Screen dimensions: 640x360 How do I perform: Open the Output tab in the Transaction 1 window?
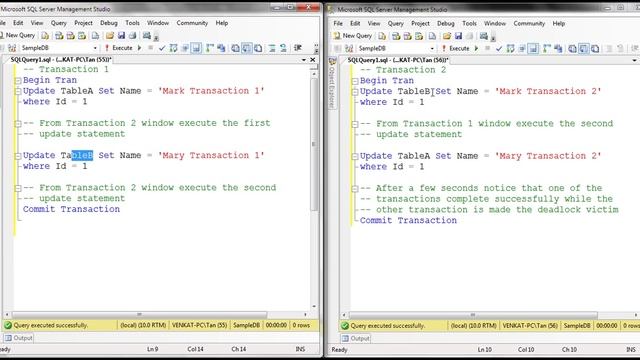click(19, 338)
